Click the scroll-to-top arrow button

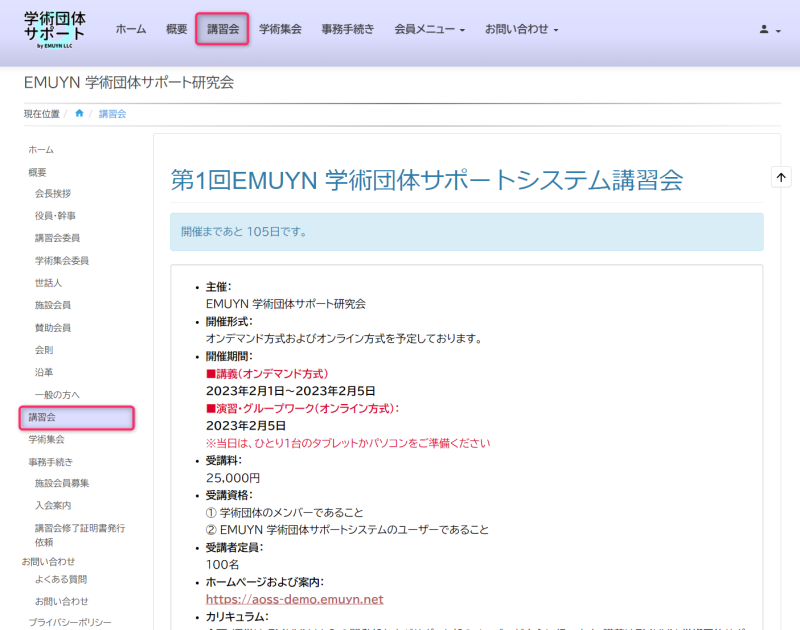(x=781, y=176)
